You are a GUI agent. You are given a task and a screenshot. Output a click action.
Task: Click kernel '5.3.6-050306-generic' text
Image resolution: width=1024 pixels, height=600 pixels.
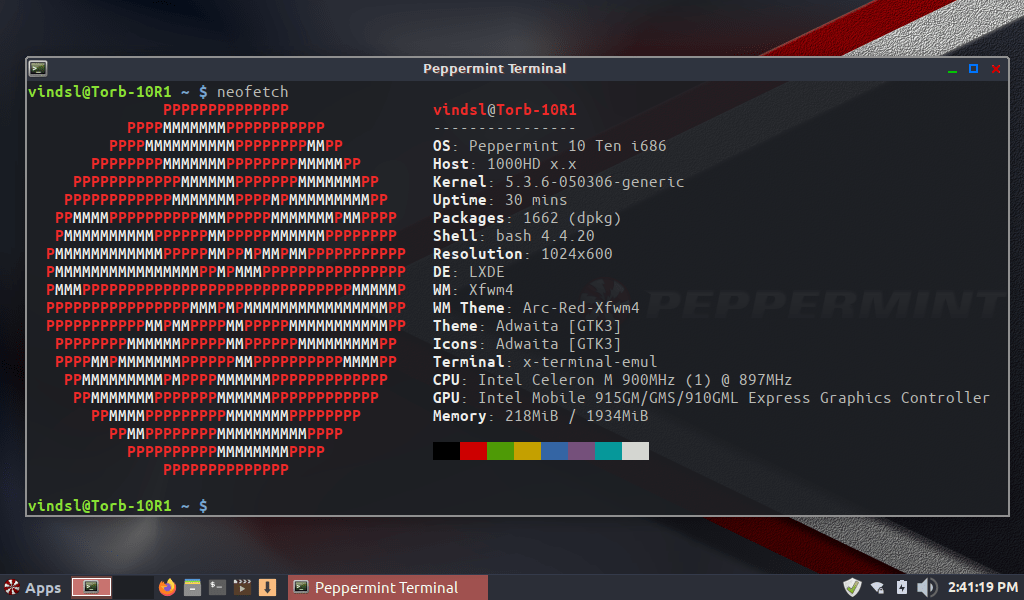[x=594, y=182]
